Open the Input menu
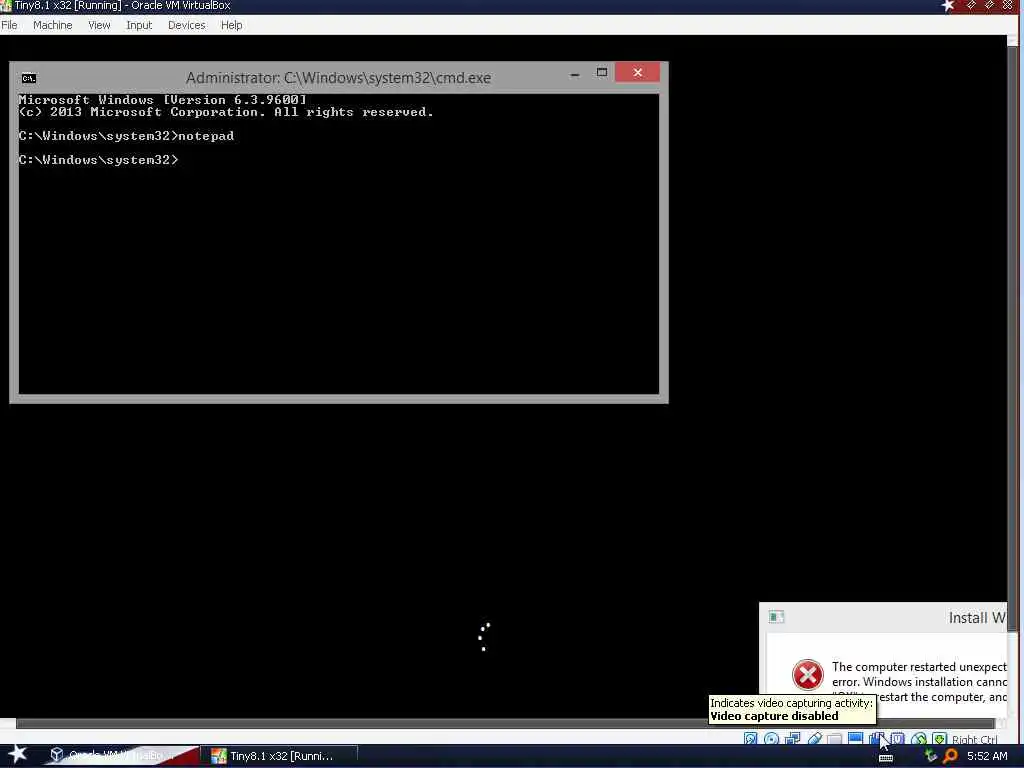1024x768 pixels. [x=139, y=25]
